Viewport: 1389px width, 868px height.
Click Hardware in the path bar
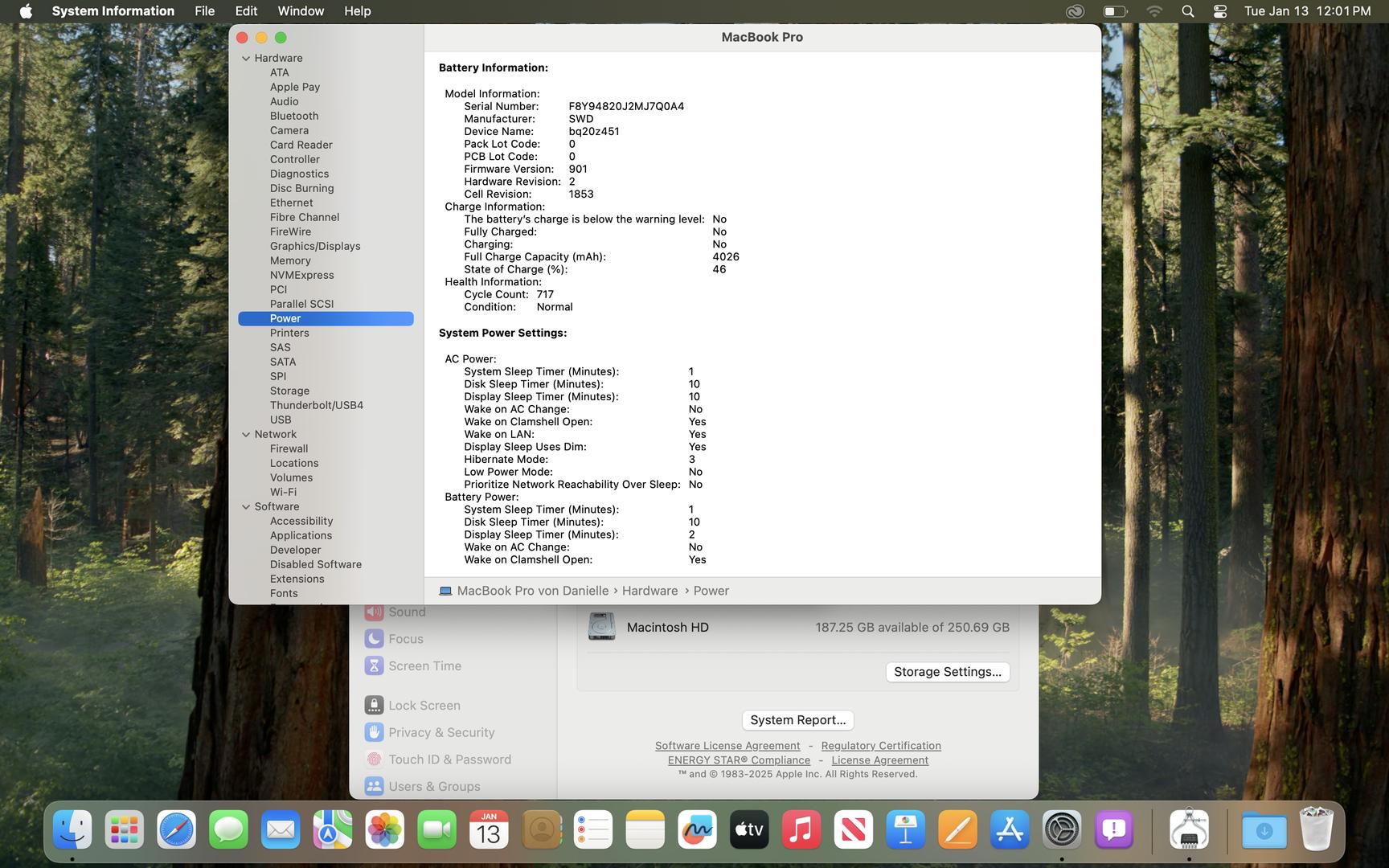(x=649, y=591)
